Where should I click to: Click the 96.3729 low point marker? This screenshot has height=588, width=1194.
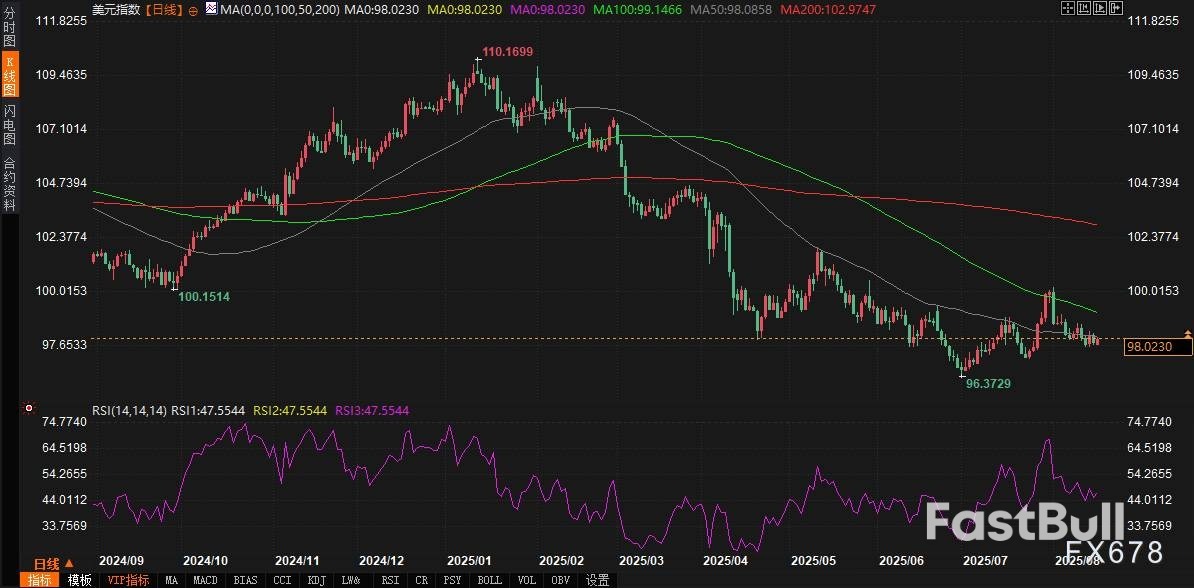coord(962,375)
